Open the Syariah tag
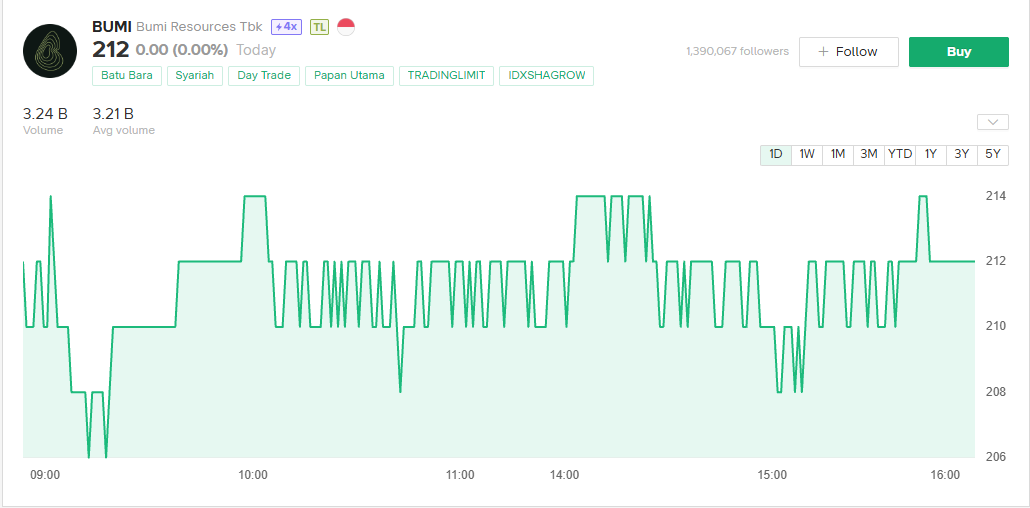 (x=194, y=76)
